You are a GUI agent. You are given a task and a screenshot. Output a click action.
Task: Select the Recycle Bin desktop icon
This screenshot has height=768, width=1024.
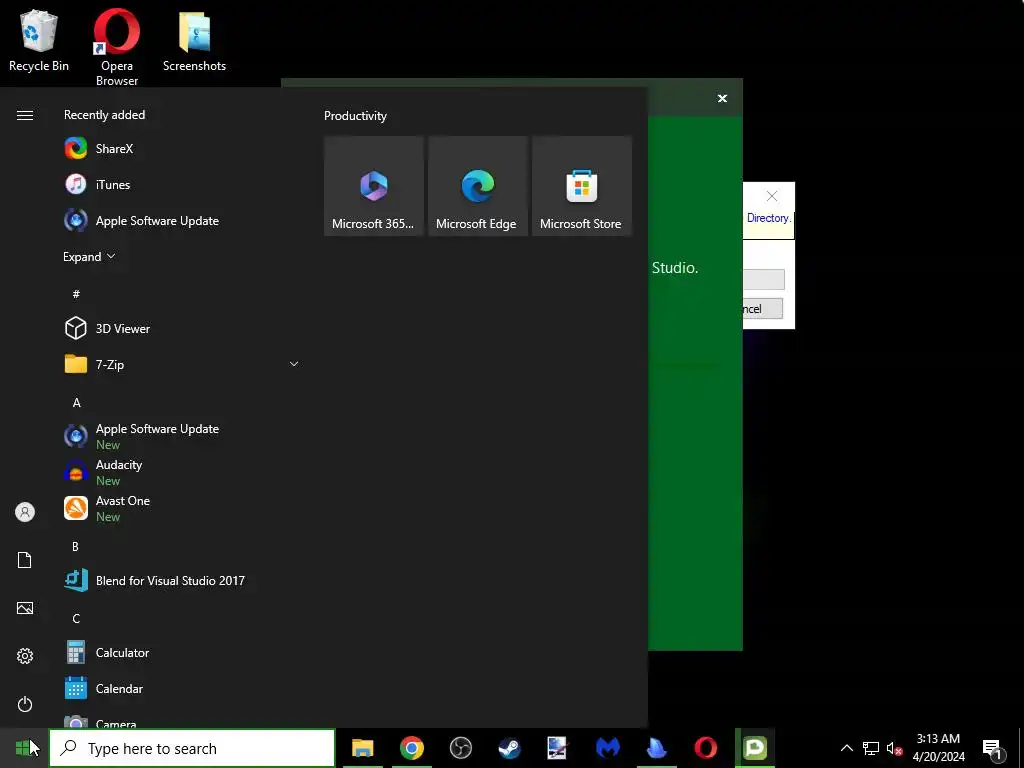click(39, 40)
